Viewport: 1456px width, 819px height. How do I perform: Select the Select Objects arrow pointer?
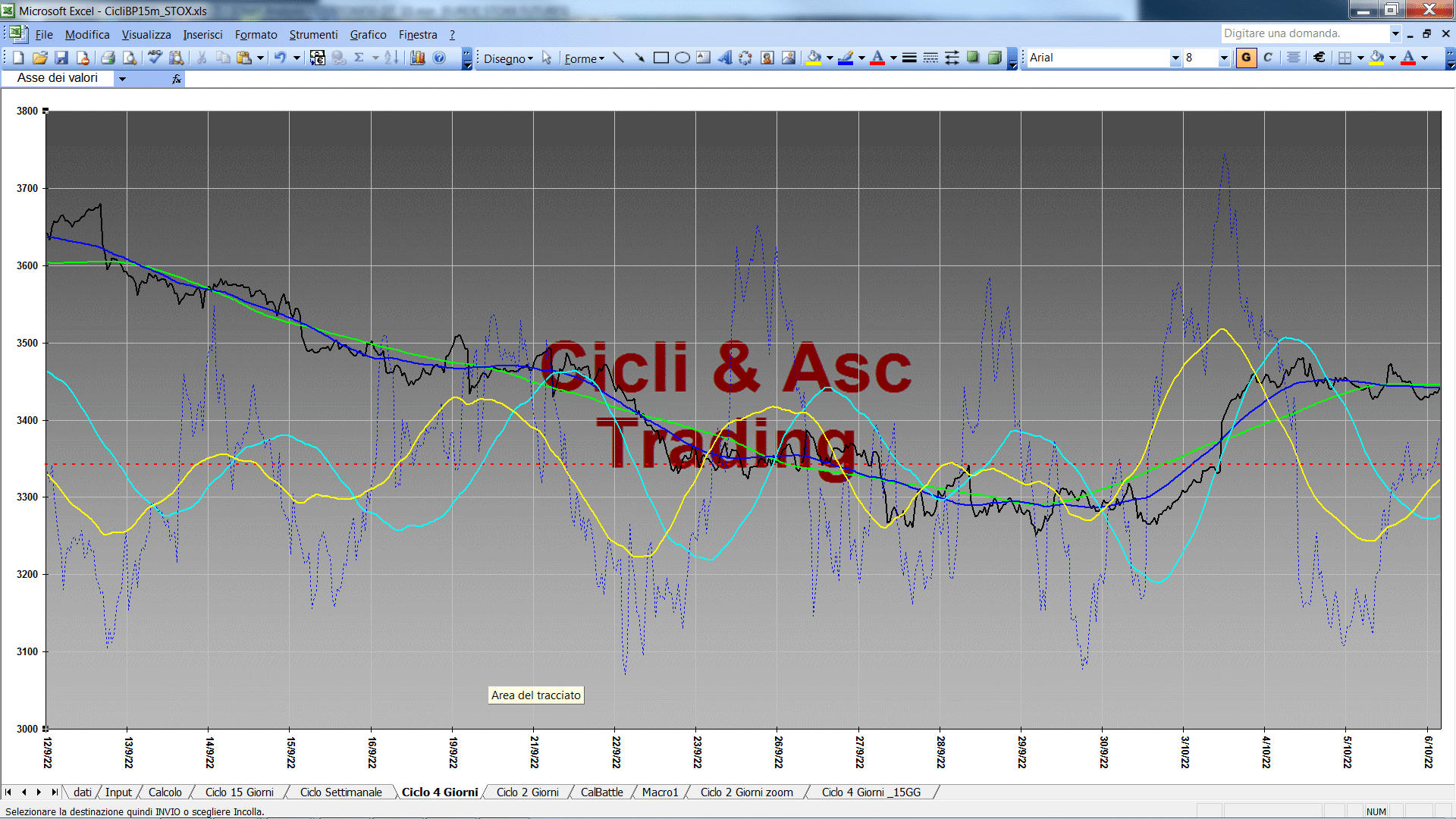(547, 58)
